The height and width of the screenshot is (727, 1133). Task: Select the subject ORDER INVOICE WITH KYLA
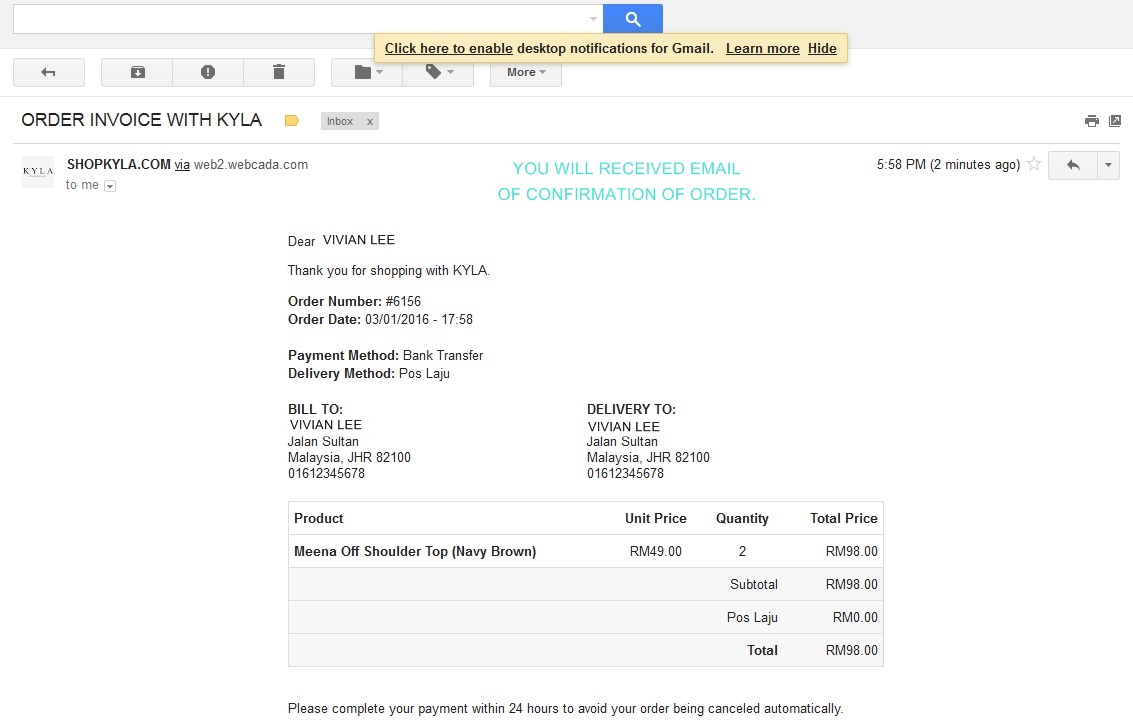[142, 120]
